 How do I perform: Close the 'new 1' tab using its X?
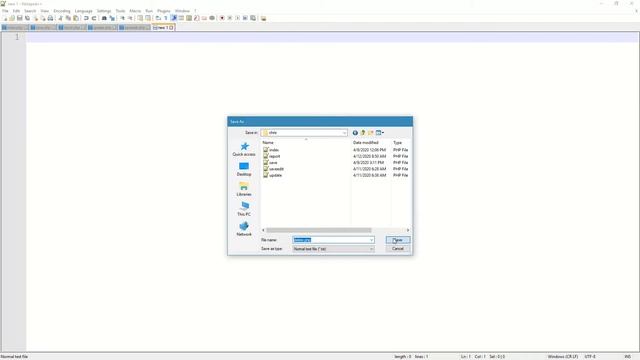[x=171, y=28]
